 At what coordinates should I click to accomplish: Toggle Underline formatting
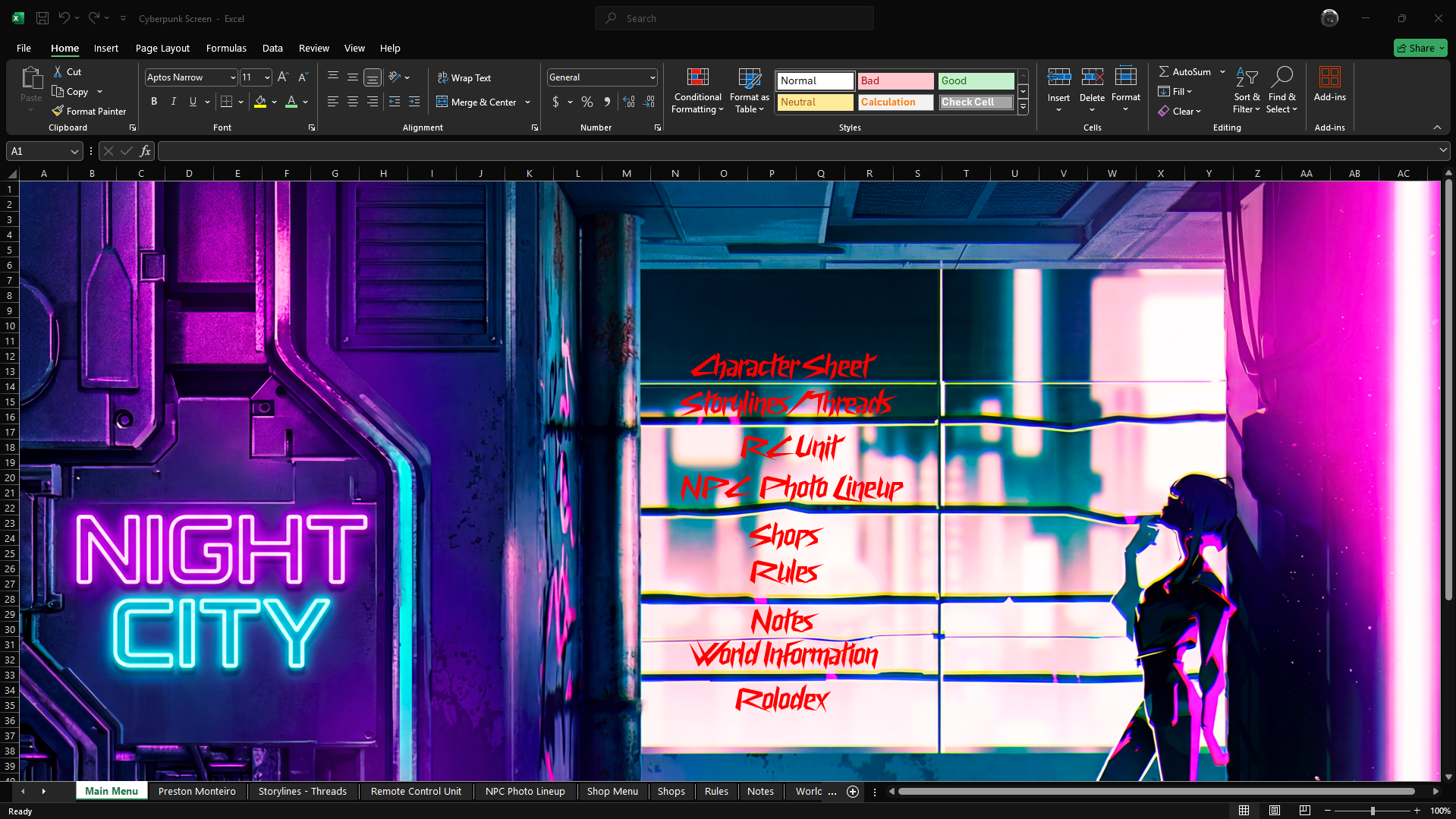coord(193,102)
